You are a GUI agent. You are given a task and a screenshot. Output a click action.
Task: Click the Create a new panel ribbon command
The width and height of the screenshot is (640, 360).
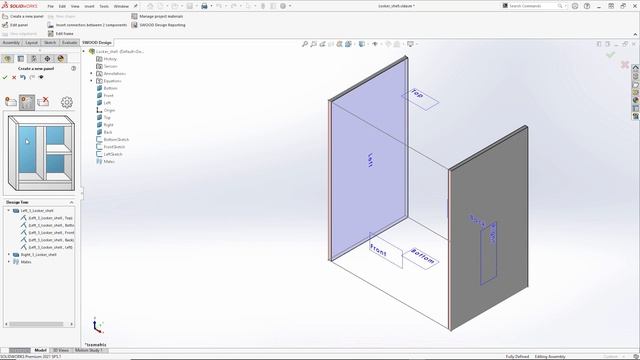pos(23,16)
